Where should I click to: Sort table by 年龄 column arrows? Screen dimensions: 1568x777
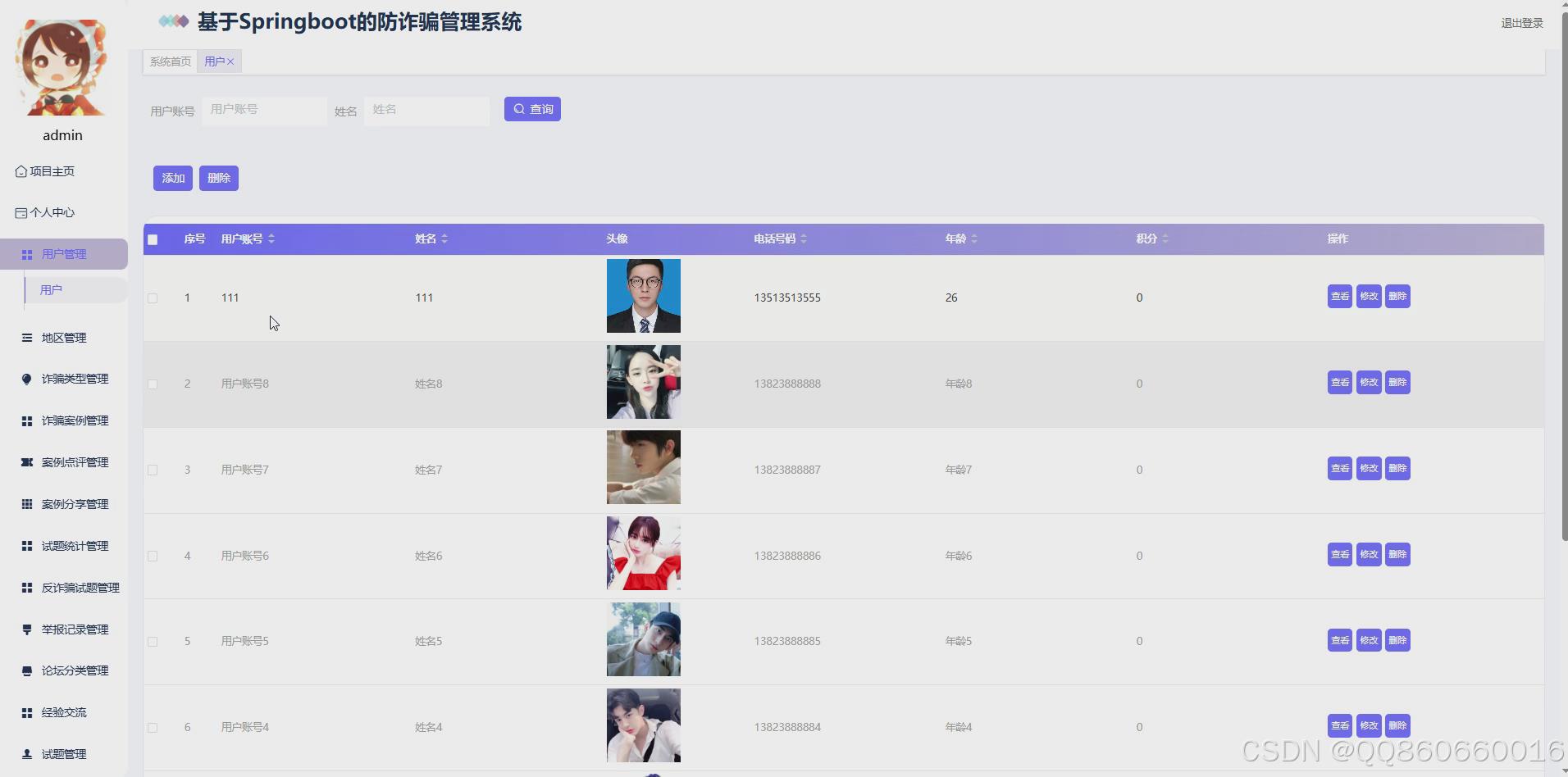(x=974, y=239)
